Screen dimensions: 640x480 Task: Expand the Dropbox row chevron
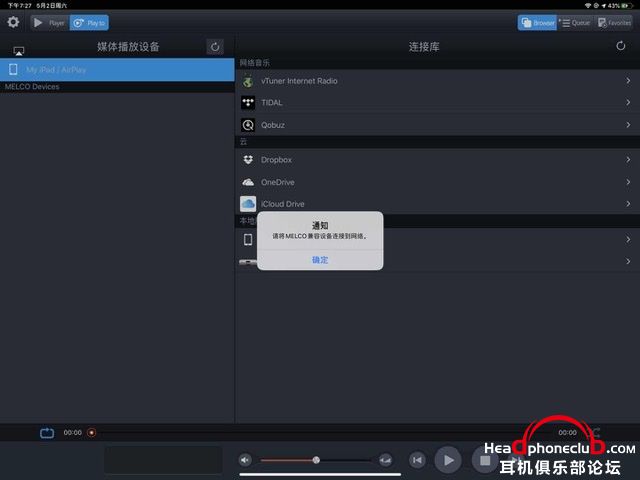click(628, 160)
